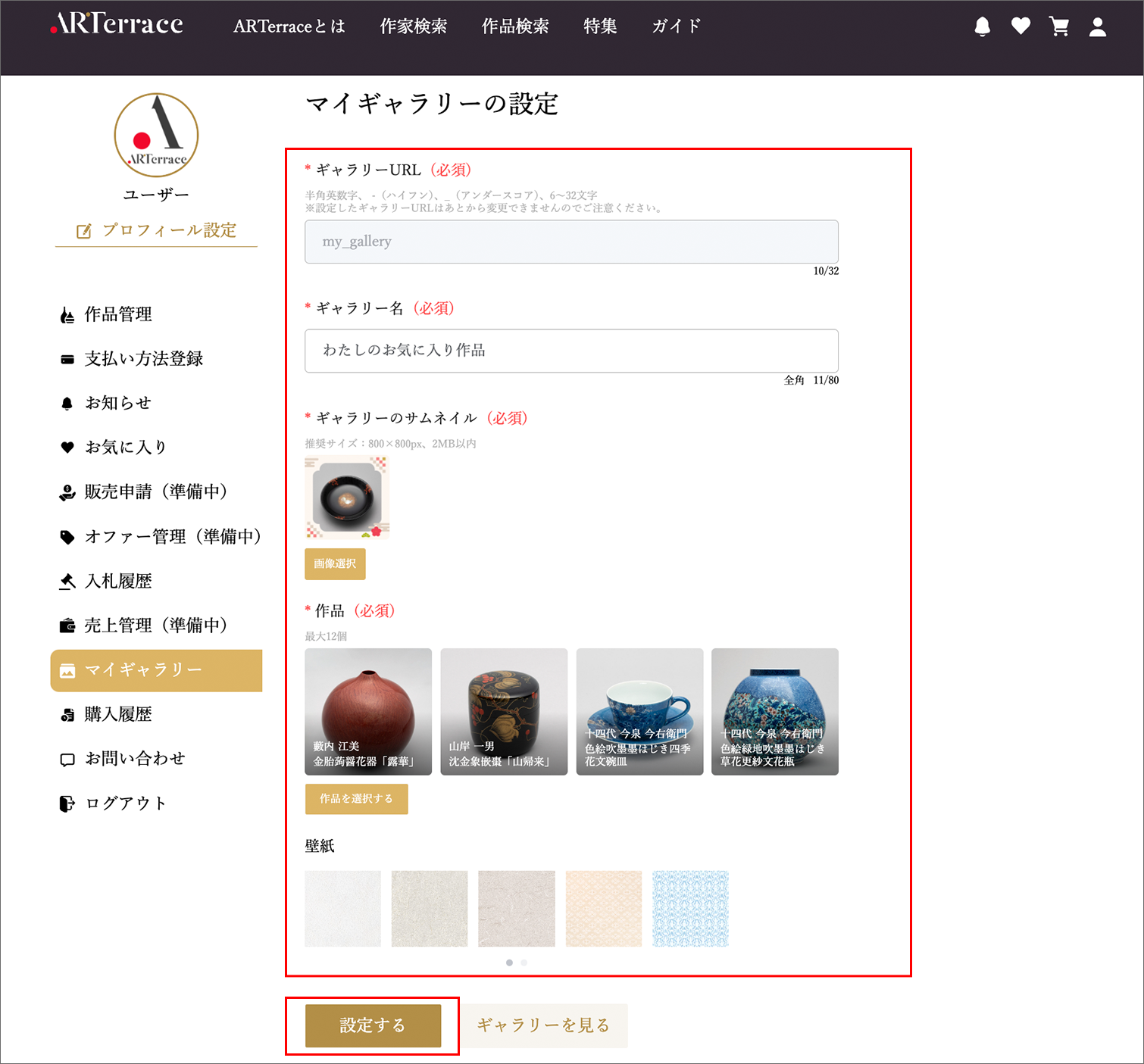Open プロフィール設定 link

[156, 230]
